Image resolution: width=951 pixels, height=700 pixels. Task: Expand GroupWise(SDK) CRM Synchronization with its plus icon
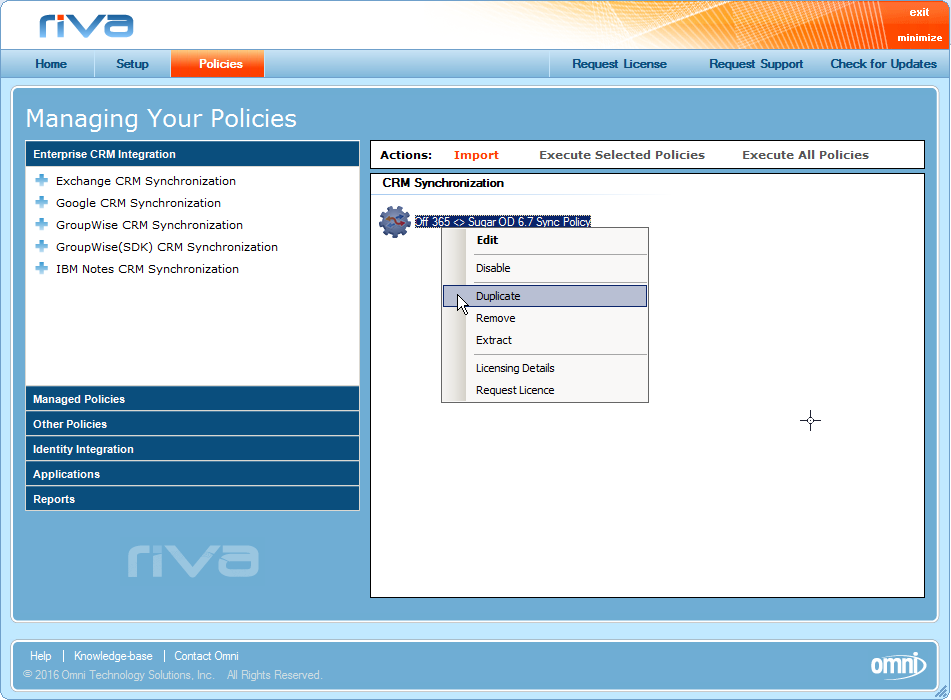[42, 246]
